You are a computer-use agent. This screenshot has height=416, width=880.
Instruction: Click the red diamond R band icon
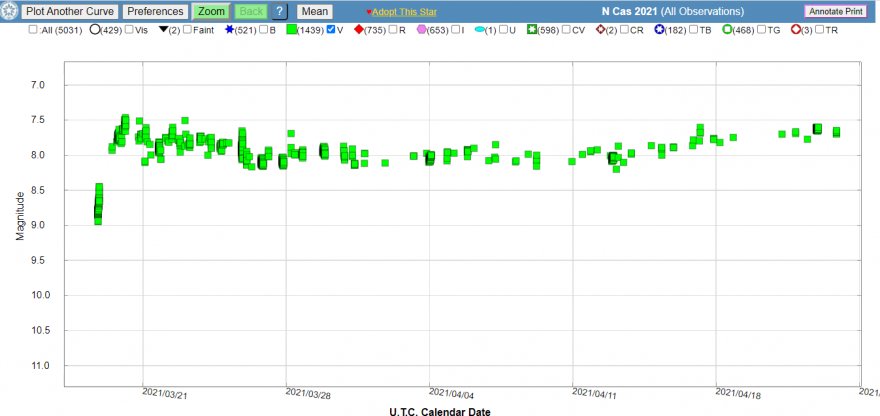coord(357,30)
